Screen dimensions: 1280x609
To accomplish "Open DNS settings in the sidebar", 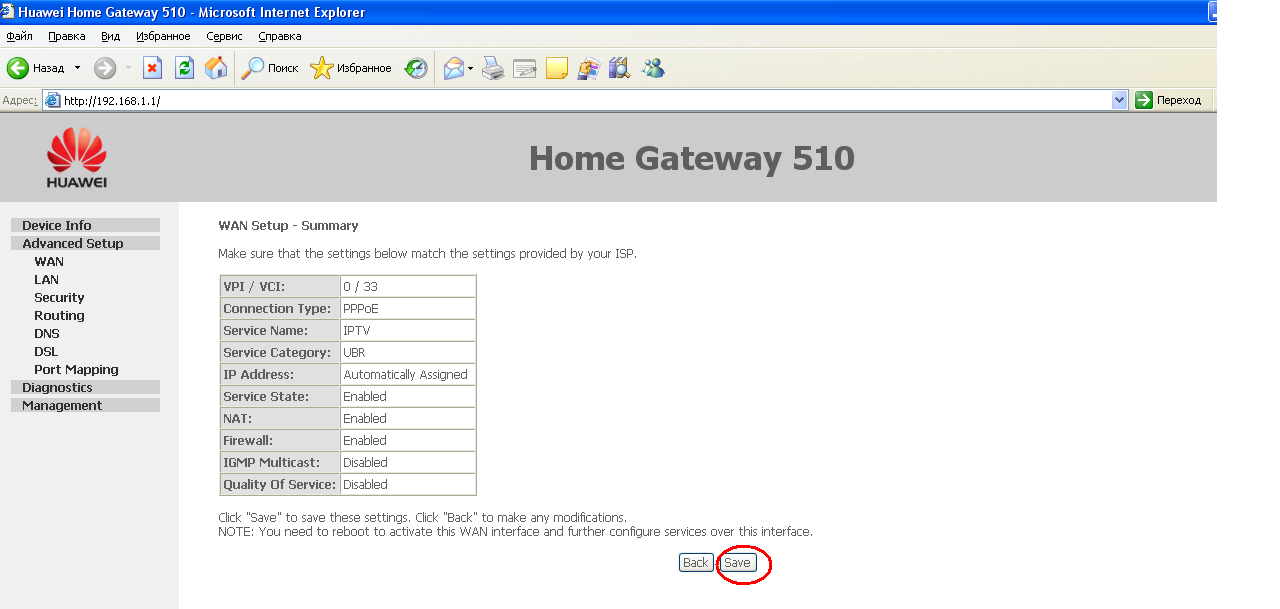I will [x=47, y=334].
